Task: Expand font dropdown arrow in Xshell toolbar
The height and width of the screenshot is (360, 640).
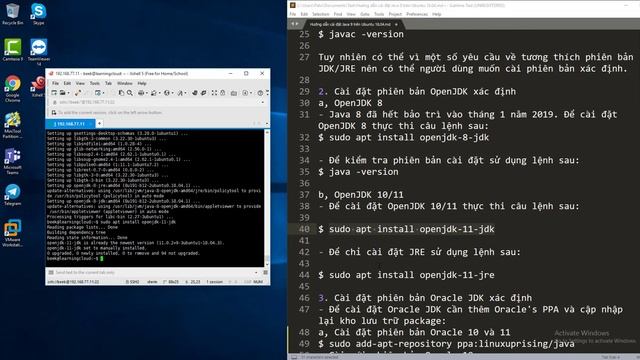Action: pos(185,93)
